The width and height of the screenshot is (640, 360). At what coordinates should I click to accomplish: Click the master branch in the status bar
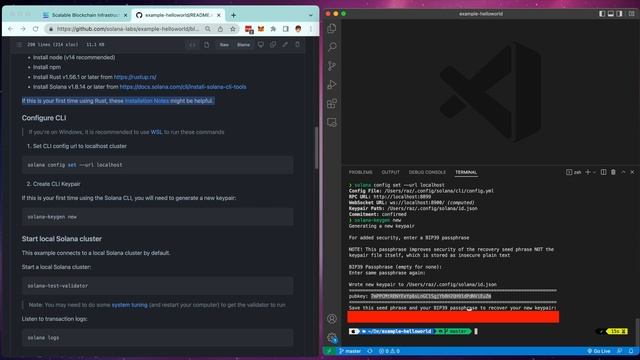(x=350, y=351)
